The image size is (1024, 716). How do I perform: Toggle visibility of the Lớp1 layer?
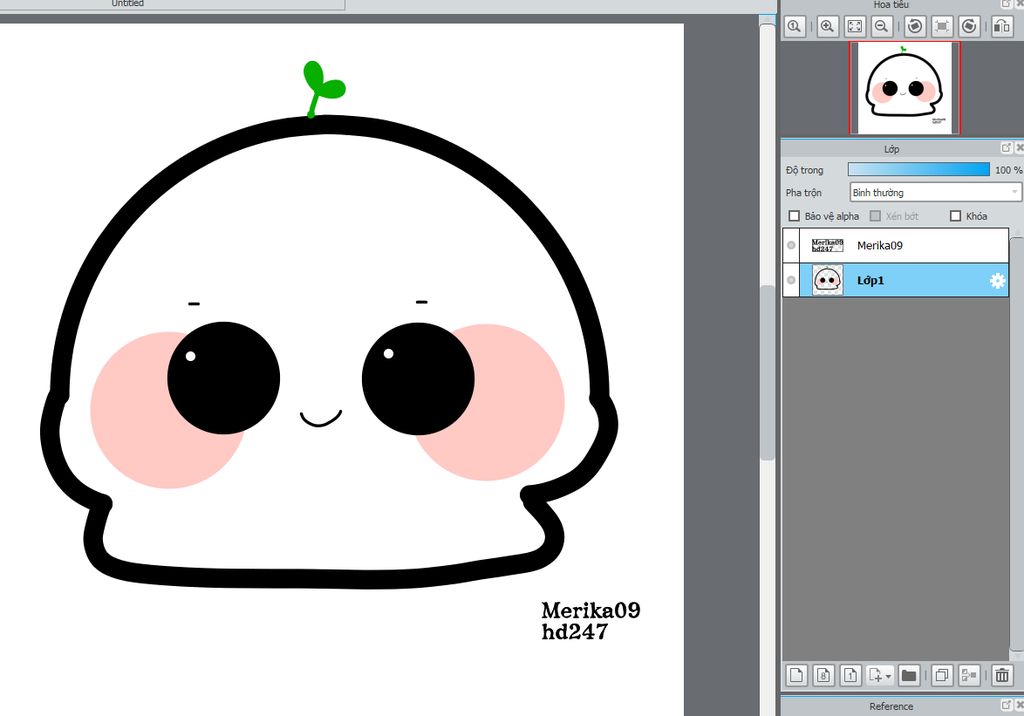point(791,280)
